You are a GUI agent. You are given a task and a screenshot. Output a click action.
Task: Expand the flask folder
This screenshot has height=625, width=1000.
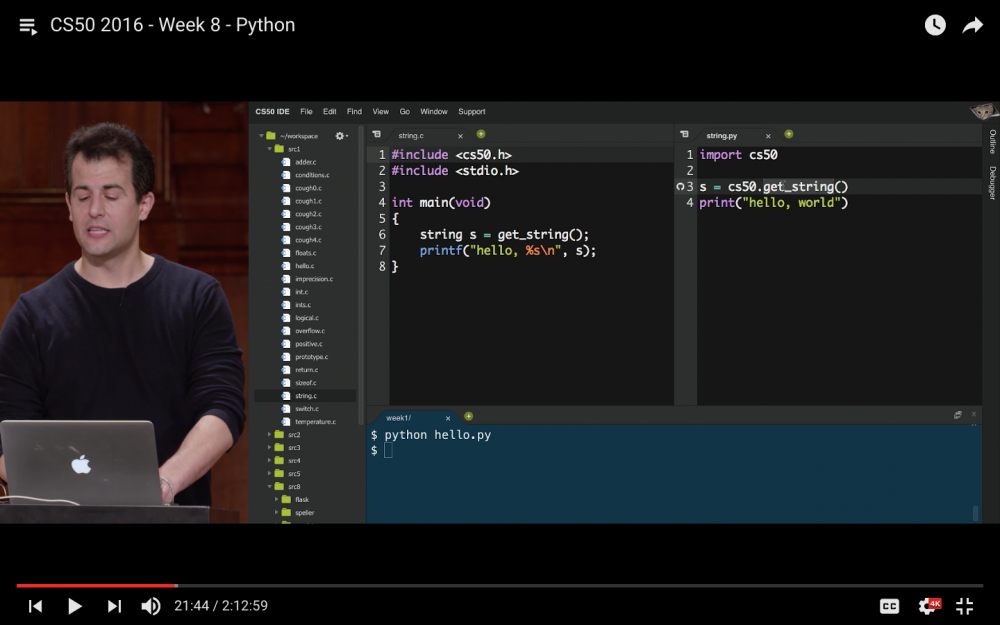pyautogui.click(x=276, y=499)
